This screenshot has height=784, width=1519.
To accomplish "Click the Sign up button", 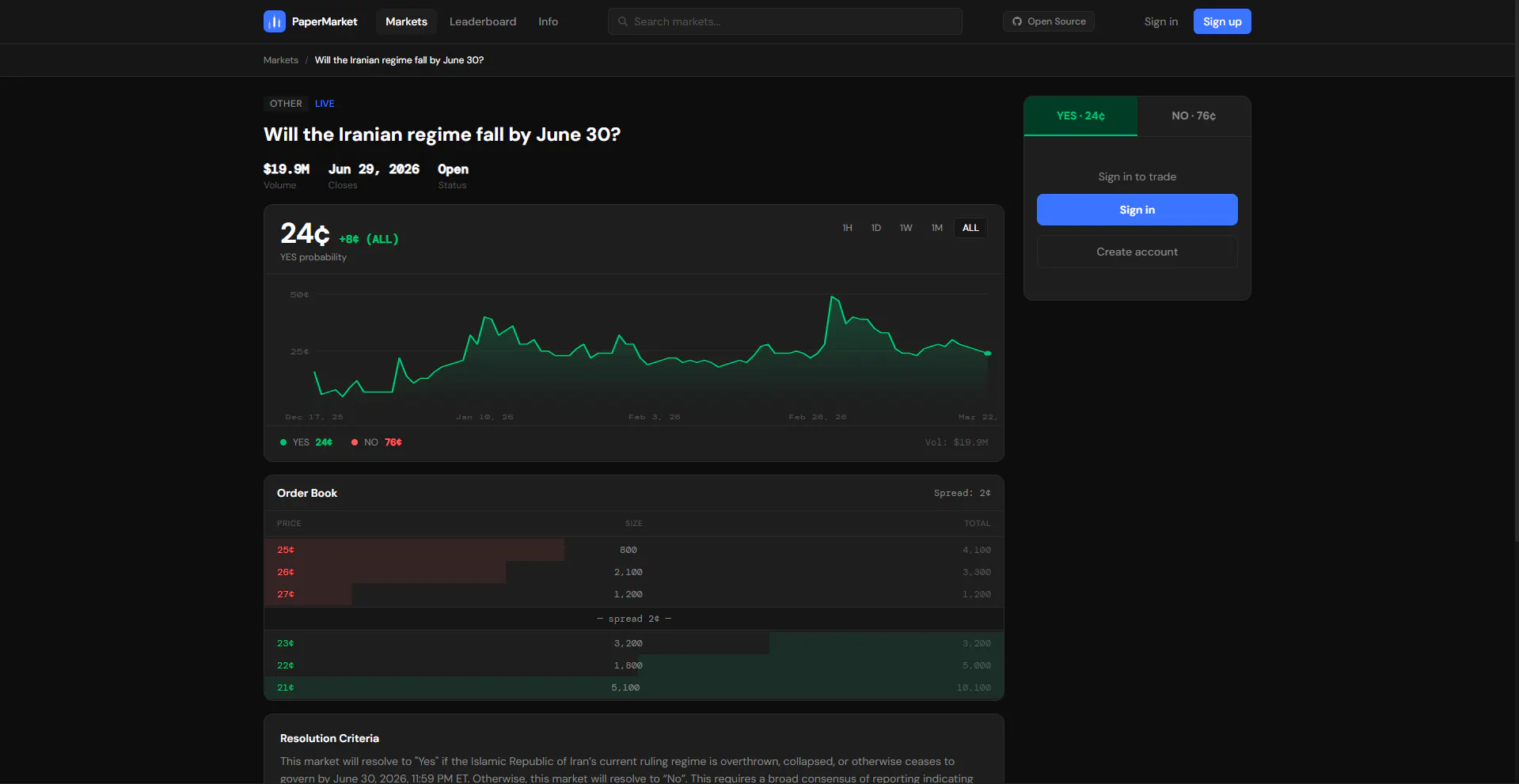I will (x=1222, y=21).
